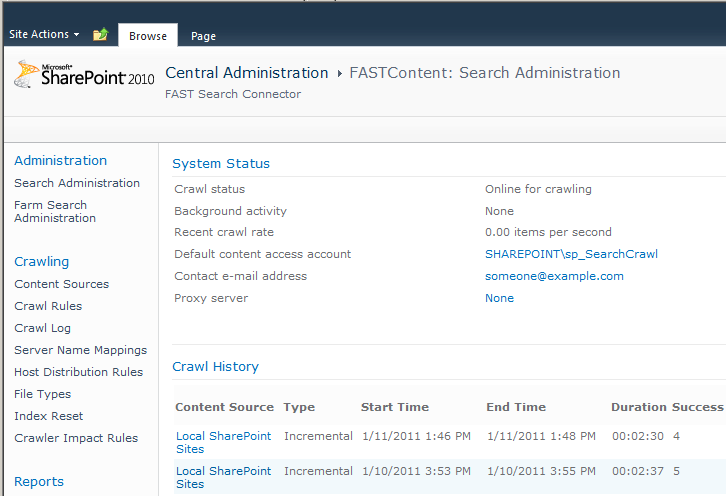This screenshot has width=726, height=496.
Task: Go to Farm Search Administration
Action: 55,211
